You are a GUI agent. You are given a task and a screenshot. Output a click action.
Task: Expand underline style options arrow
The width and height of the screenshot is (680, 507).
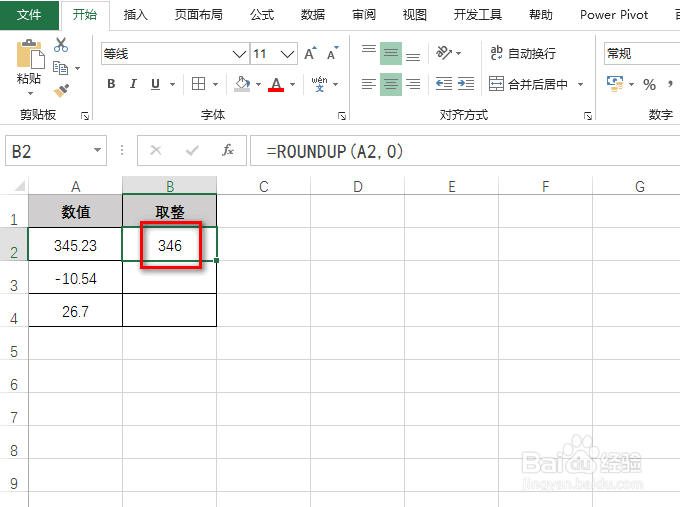click(x=172, y=84)
